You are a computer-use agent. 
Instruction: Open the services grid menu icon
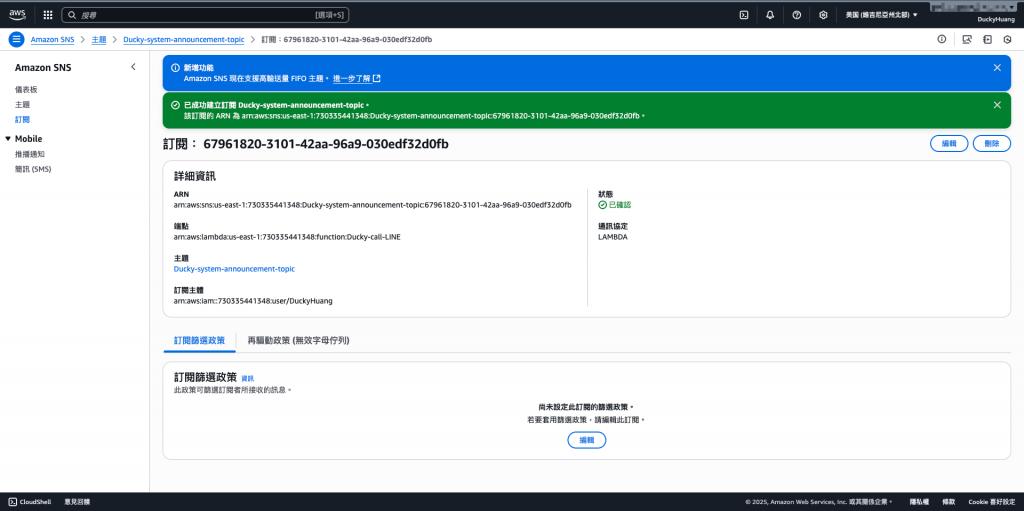[48, 14]
